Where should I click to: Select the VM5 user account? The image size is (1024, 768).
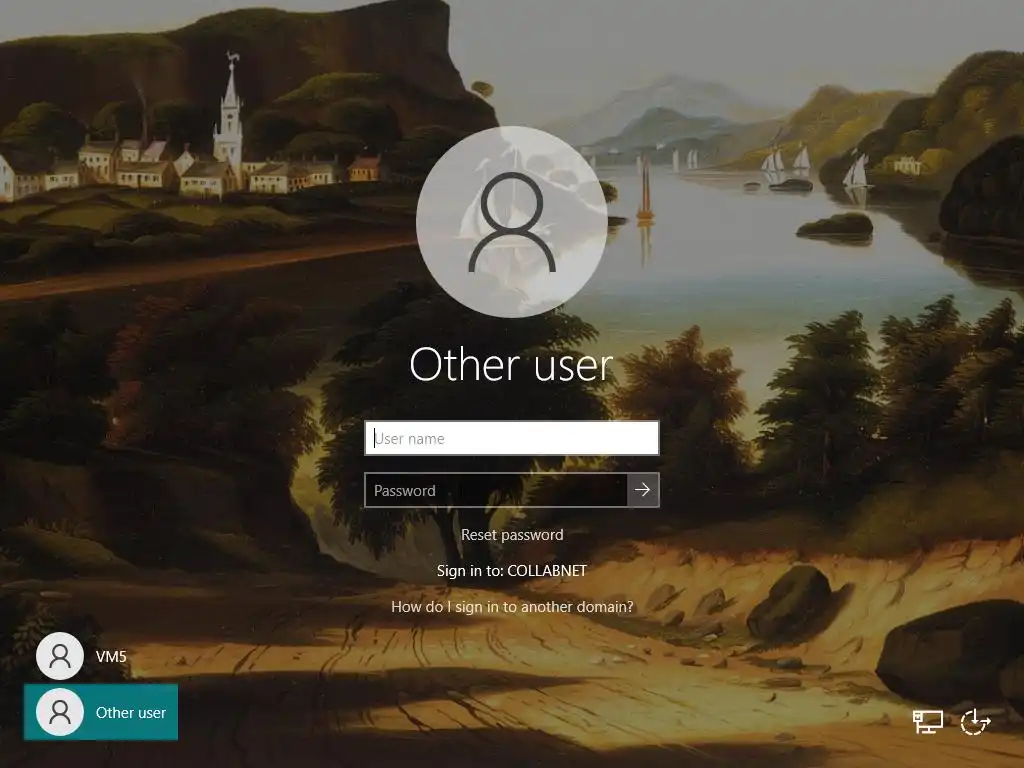[82, 656]
